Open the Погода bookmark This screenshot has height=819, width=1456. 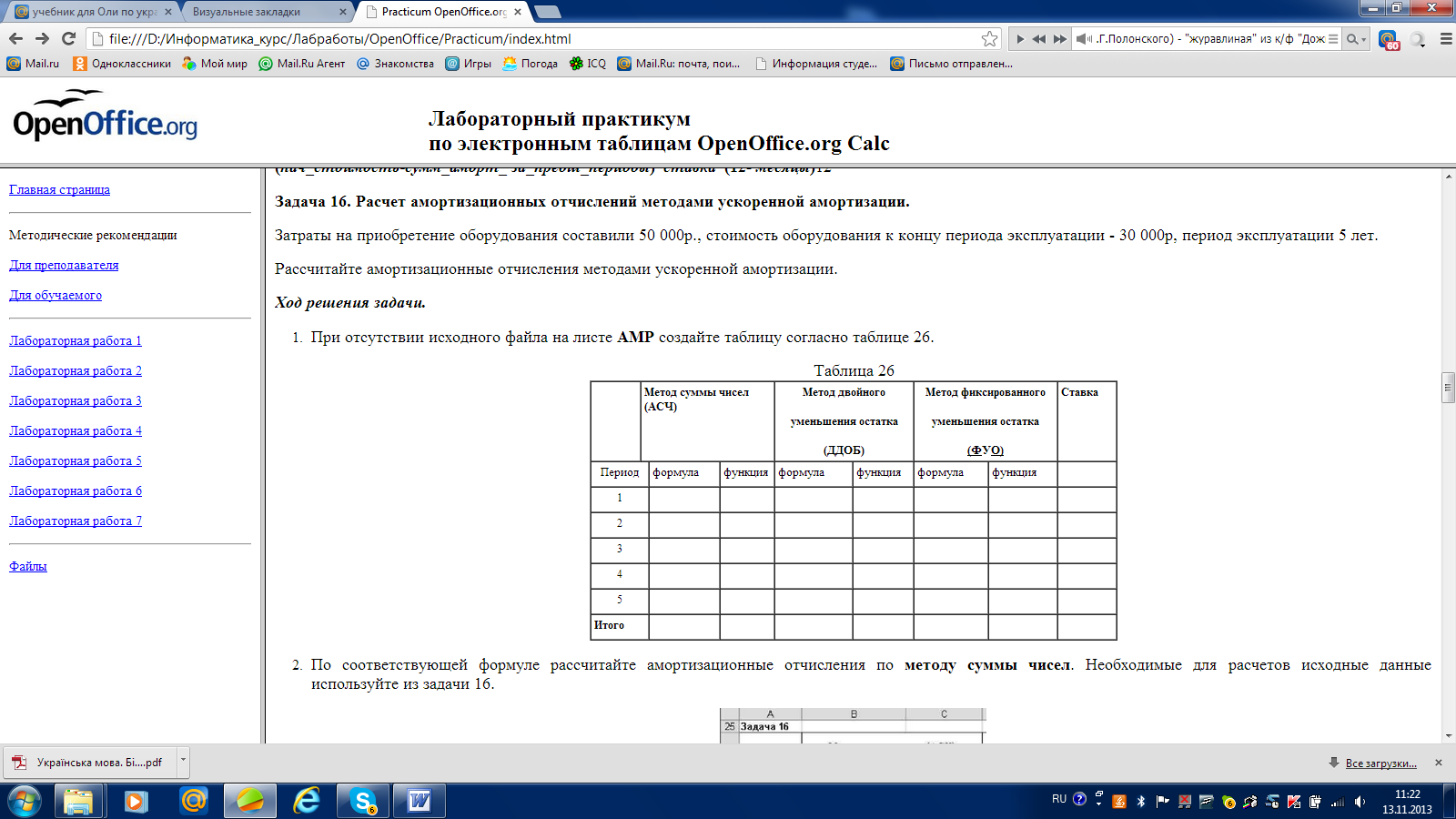(530, 64)
